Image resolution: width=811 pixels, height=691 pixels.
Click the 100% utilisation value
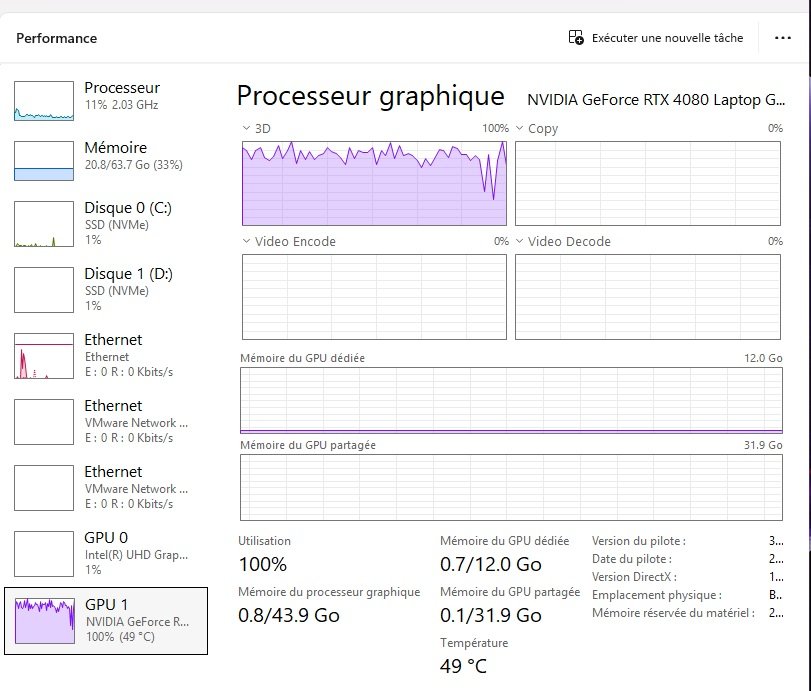[x=263, y=564]
